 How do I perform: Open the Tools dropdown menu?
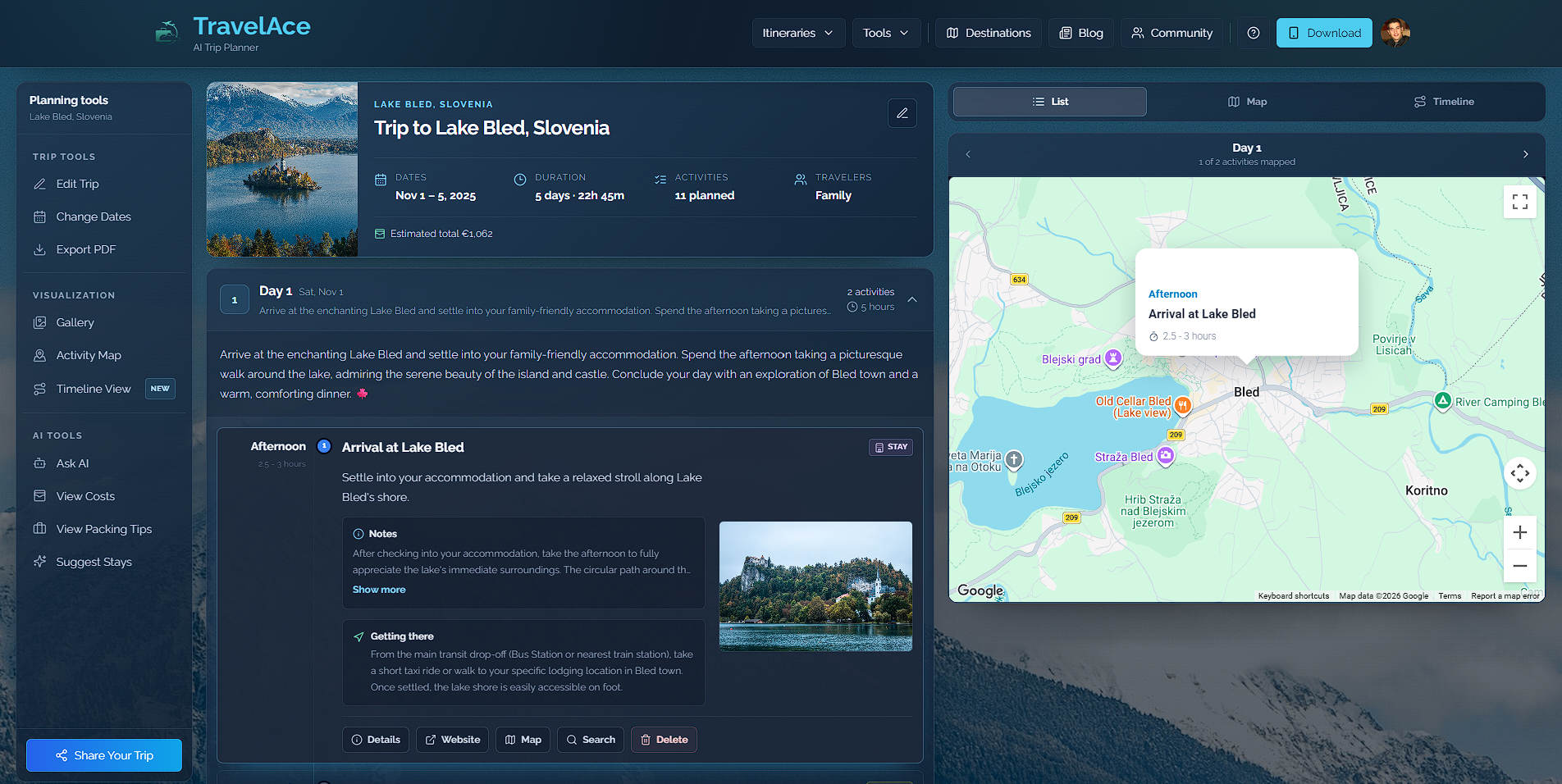[x=886, y=33]
